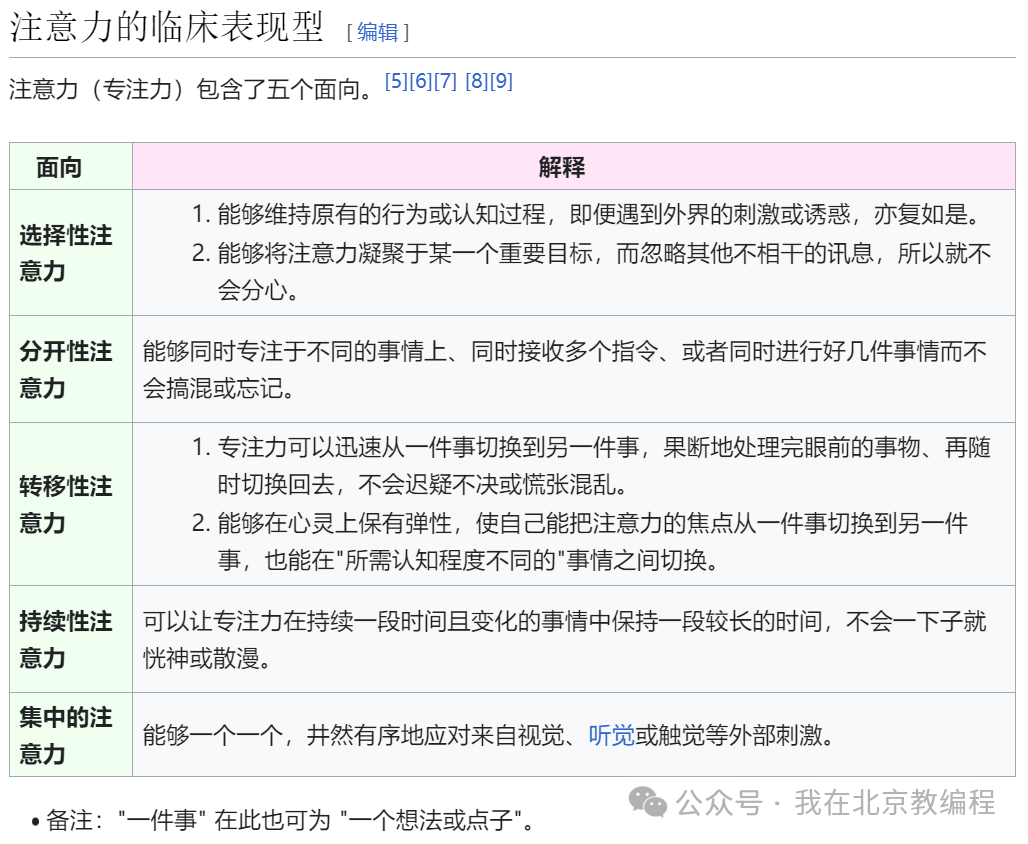The image size is (1028, 844).
Task: Follow the 听觉 hyperlink in the table
Action: pyautogui.click(x=611, y=735)
